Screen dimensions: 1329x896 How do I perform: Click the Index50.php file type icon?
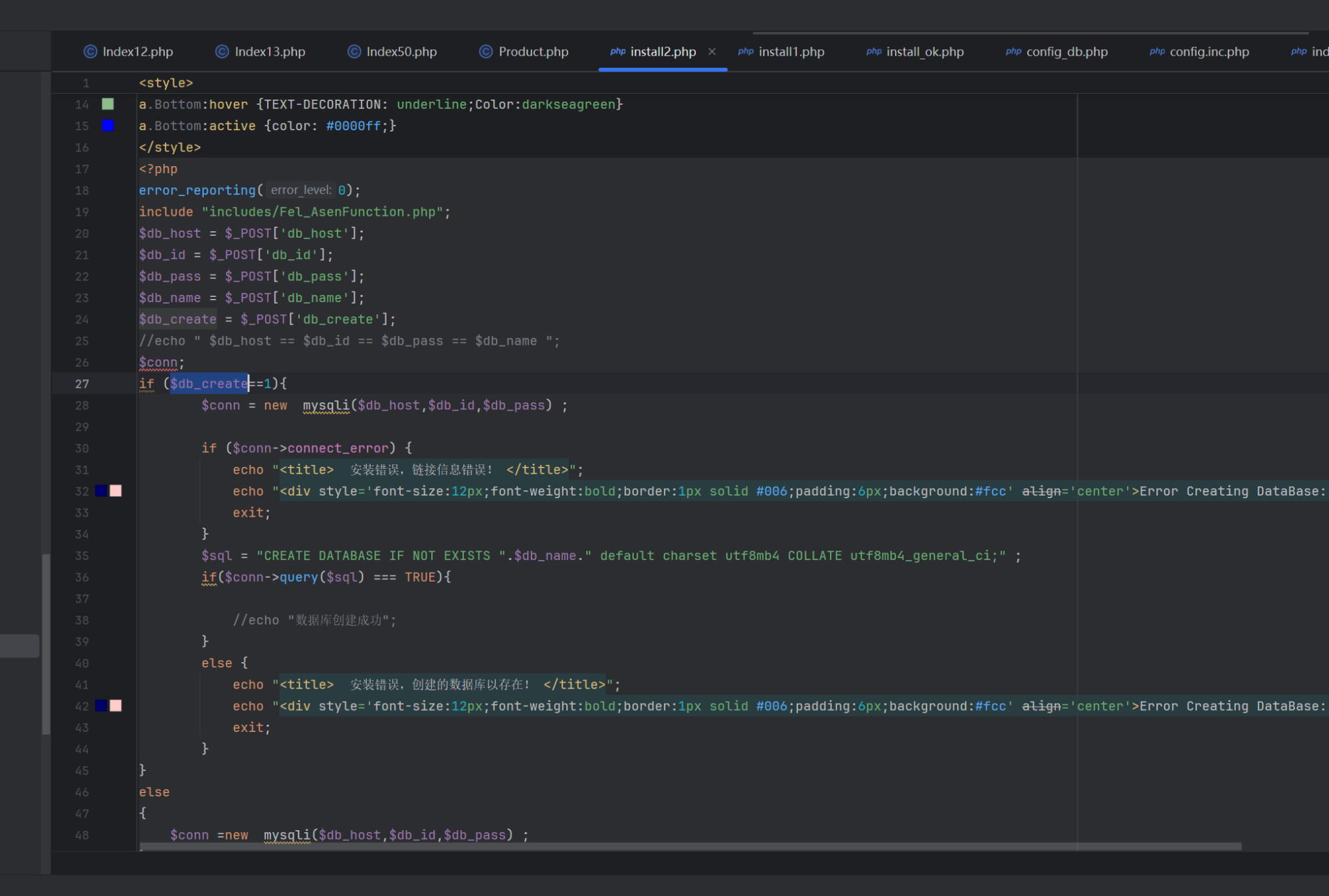(x=354, y=52)
